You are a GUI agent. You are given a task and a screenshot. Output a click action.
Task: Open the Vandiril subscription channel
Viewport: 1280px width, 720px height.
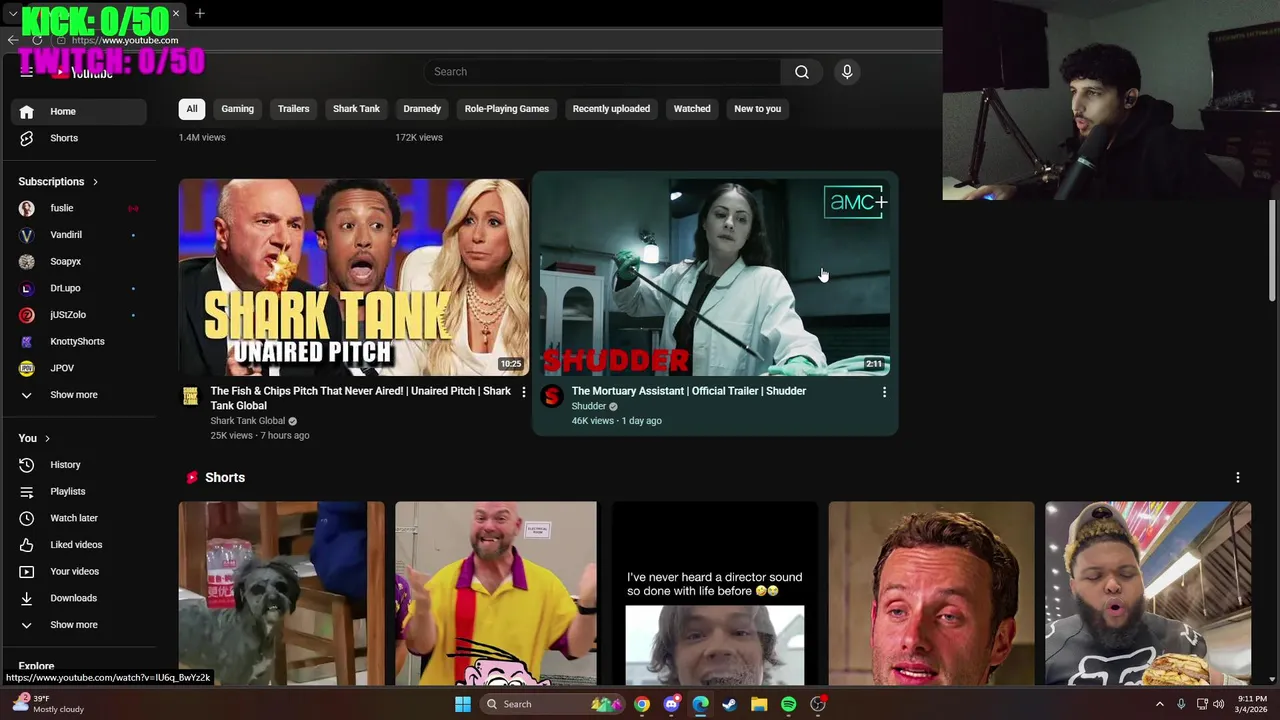(79, 235)
